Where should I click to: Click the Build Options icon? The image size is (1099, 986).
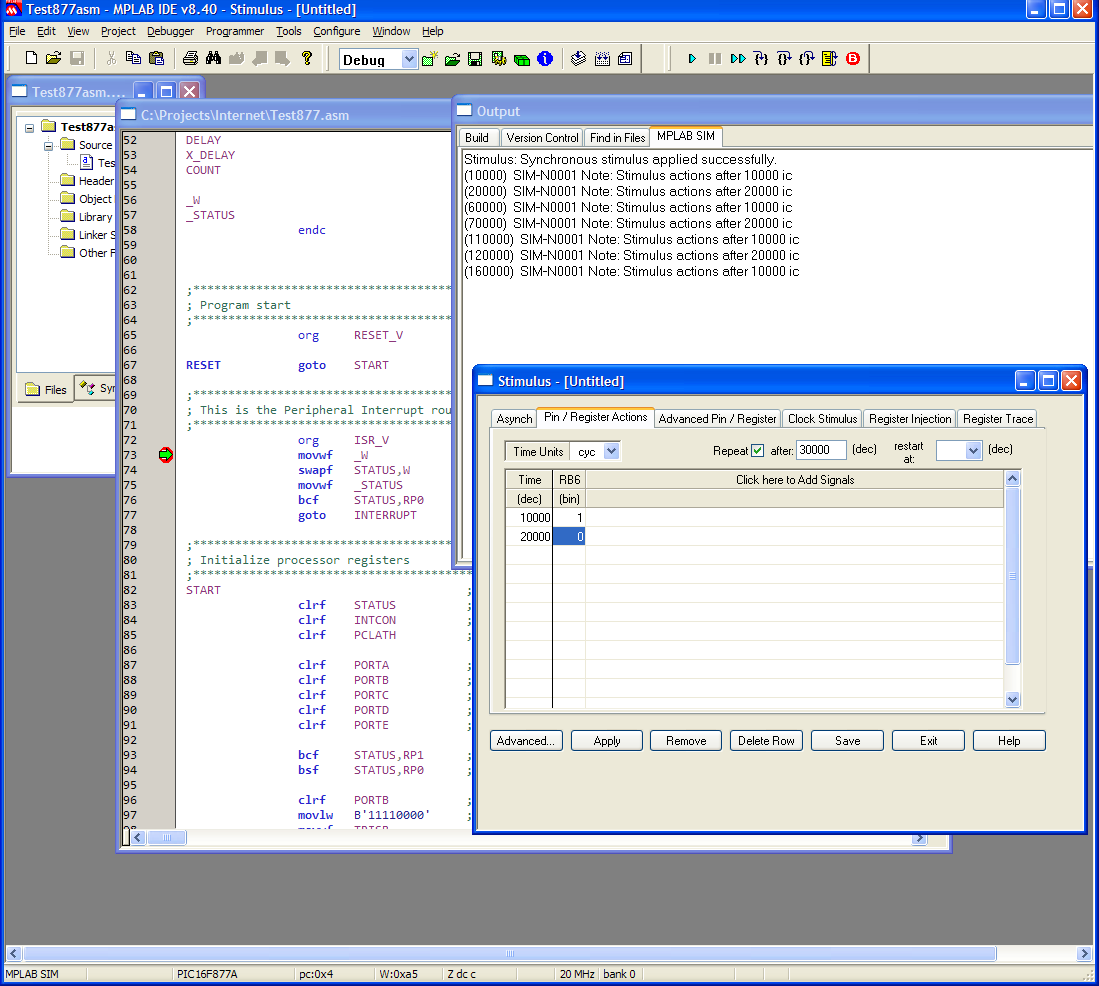pos(498,59)
